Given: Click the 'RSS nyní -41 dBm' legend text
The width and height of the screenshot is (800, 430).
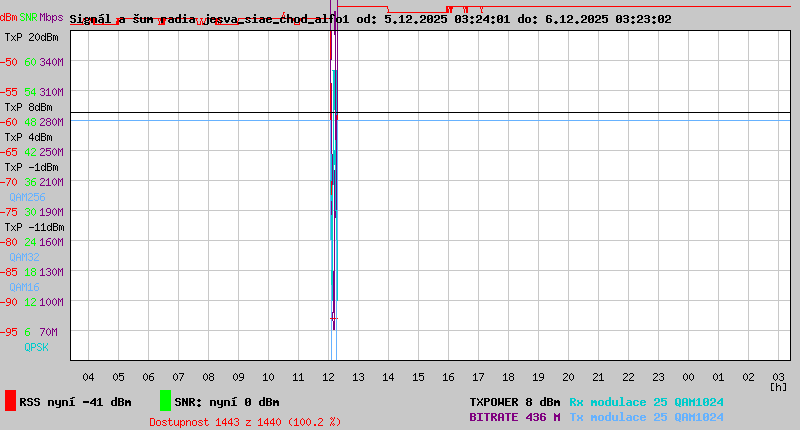Looking at the screenshot, I should click(75, 402).
